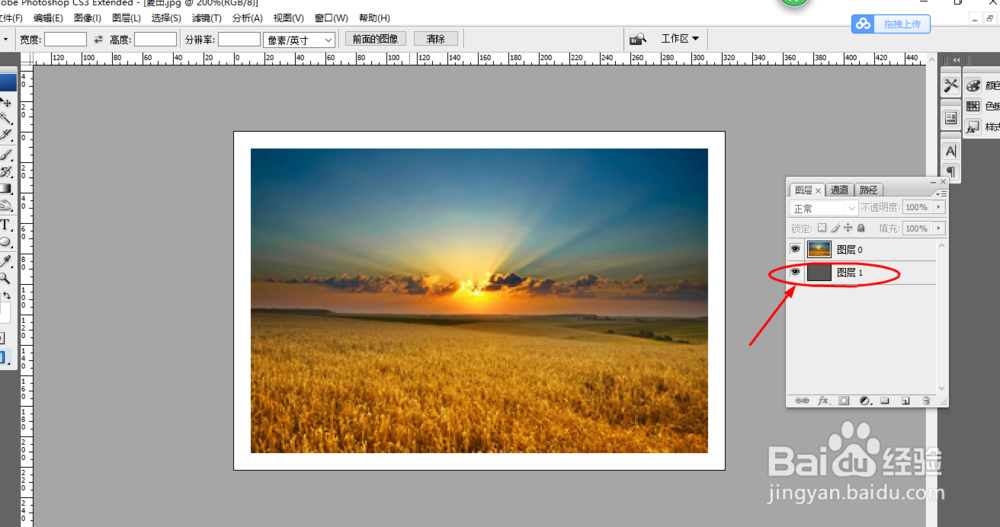Create a new layer
Screen dimensions: 1000x527
(x=906, y=401)
